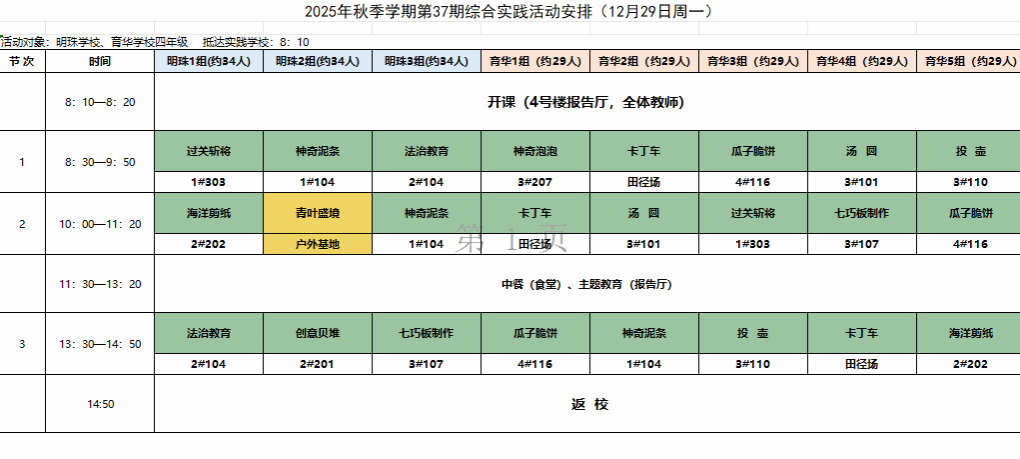The height and width of the screenshot is (459, 1020).
Task: Click the 中餐（食堂）、主题教育 cell
Action: coord(587,284)
